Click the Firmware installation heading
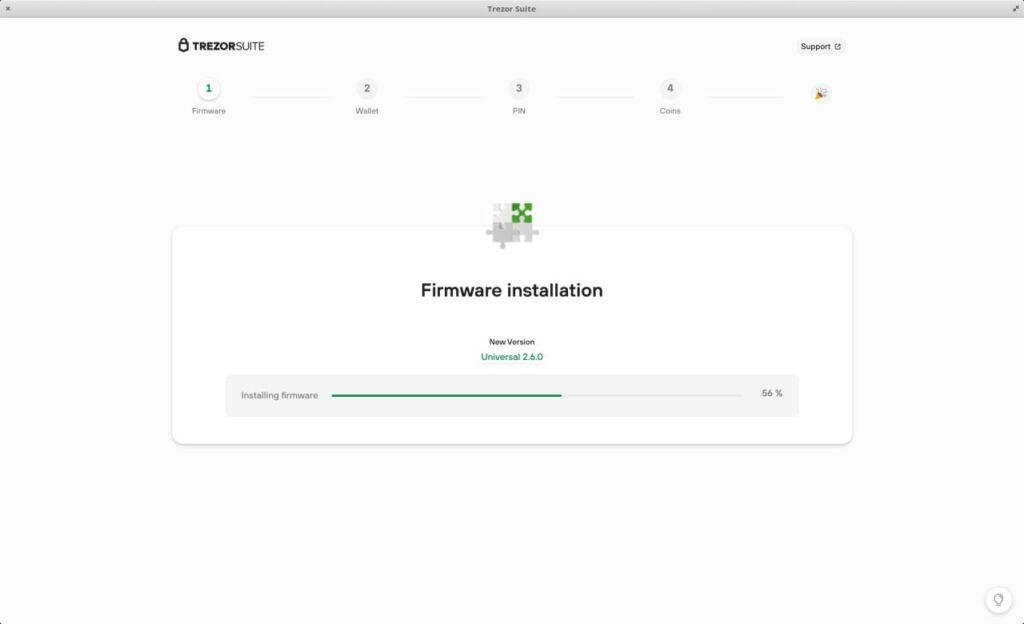Image resolution: width=1024 pixels, height=624 pixels. click(x=511, y=290)
